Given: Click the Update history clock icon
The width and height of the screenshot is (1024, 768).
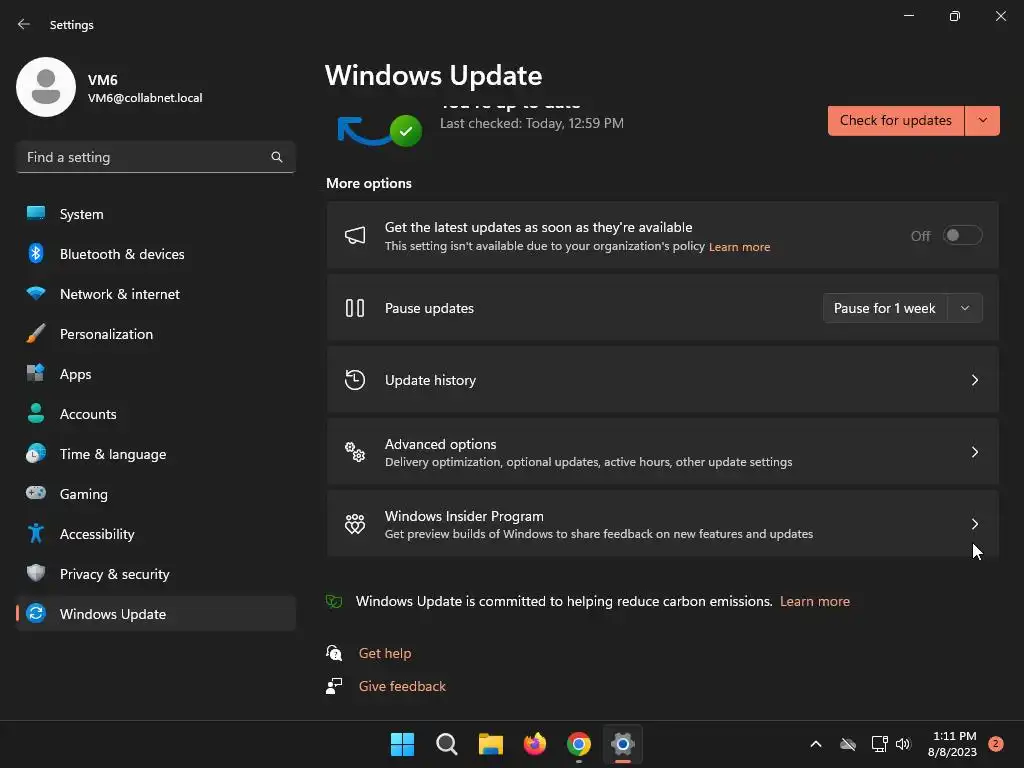Looking at the screenshot, I should coord(355,379).
